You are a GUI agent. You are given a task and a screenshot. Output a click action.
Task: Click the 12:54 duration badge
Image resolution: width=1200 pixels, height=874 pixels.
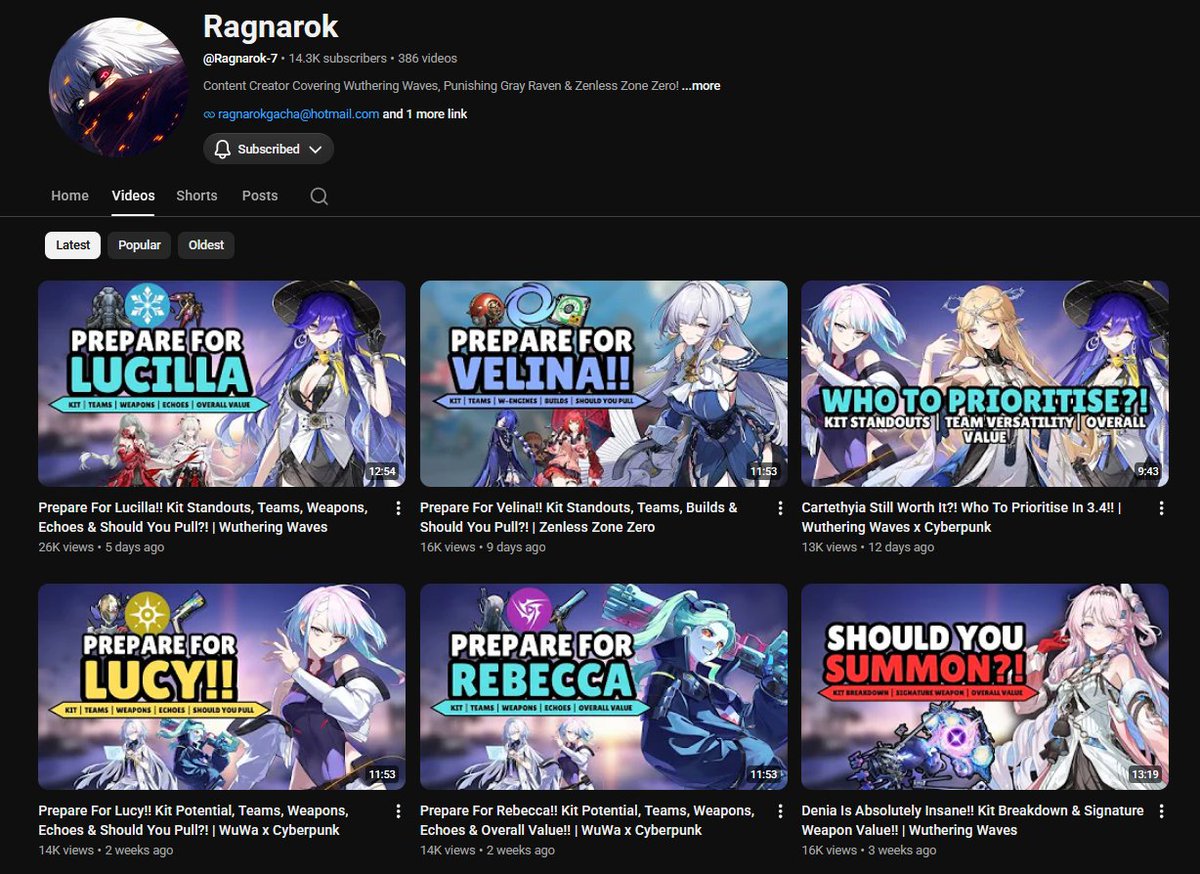382,471
